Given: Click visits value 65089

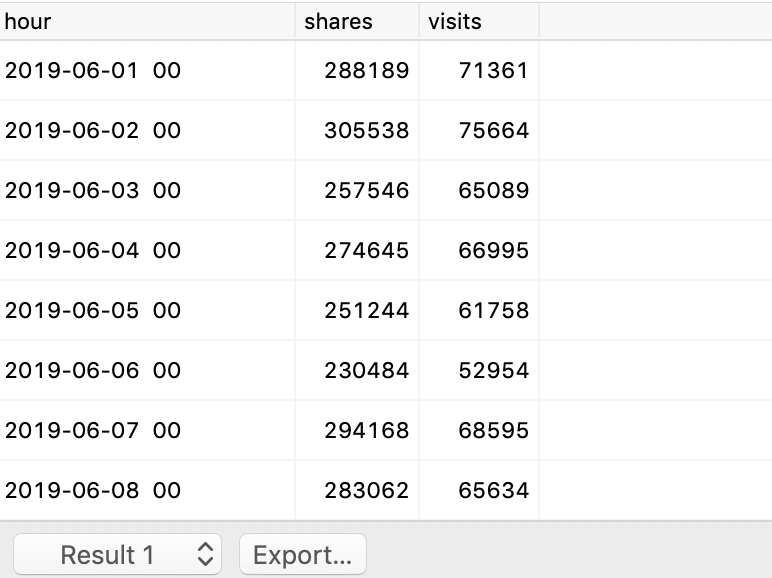Looking at the screenshot, I should pyautogui.click(x=493, y=191).
